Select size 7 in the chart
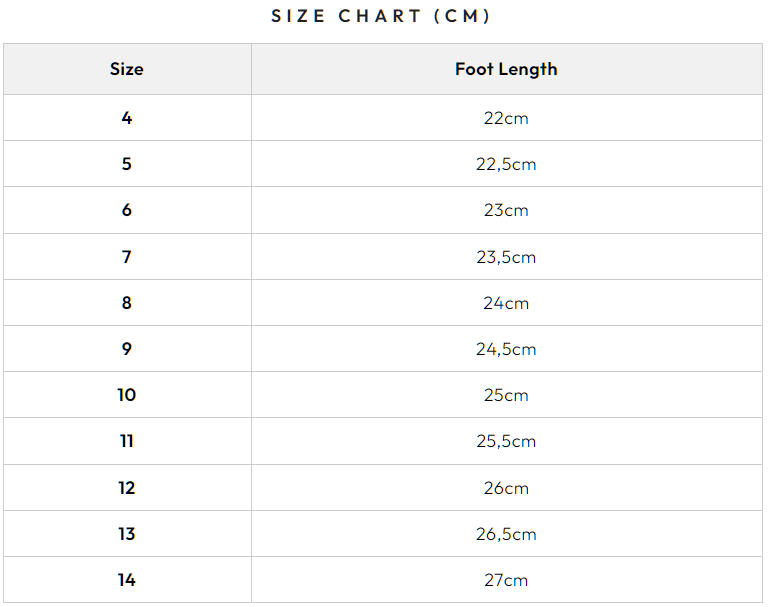The height and width of the screenshot is (607, 769). [x=127, y=257]
